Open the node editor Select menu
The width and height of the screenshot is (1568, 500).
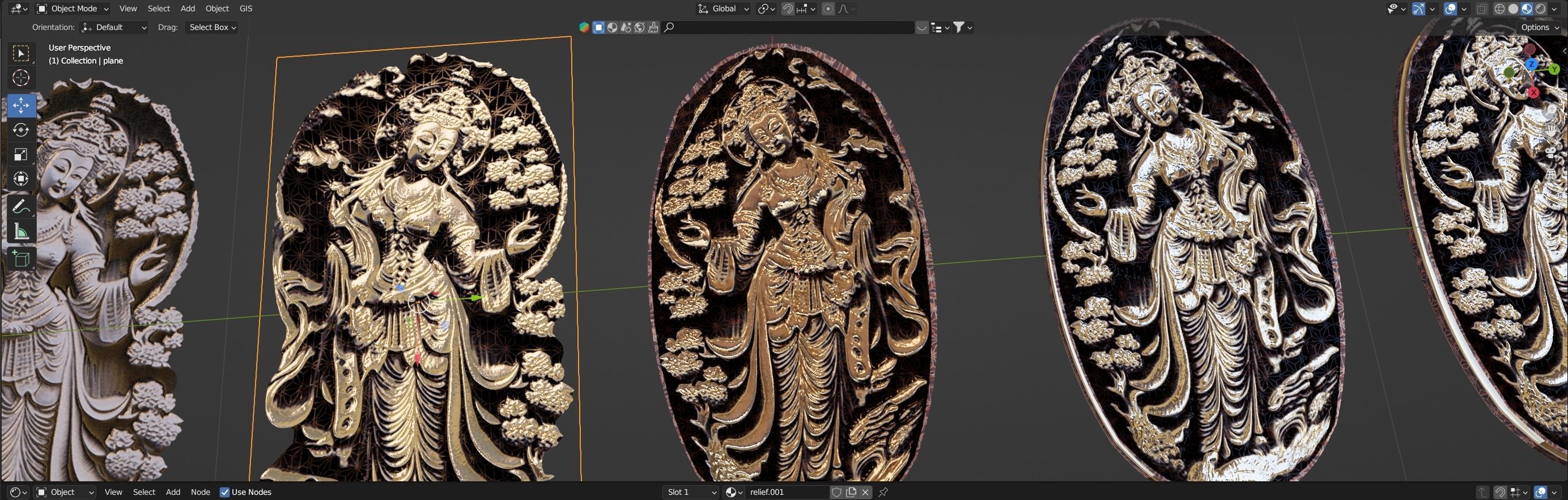coord(145,492)
